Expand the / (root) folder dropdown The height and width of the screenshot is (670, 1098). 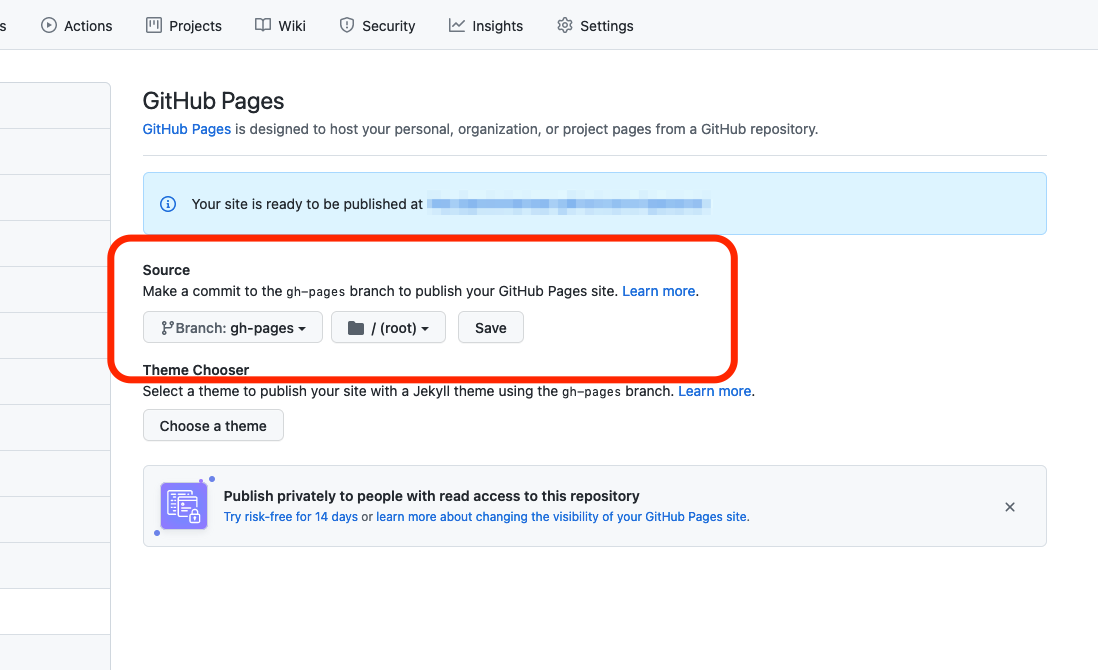(x=388, y=328)
